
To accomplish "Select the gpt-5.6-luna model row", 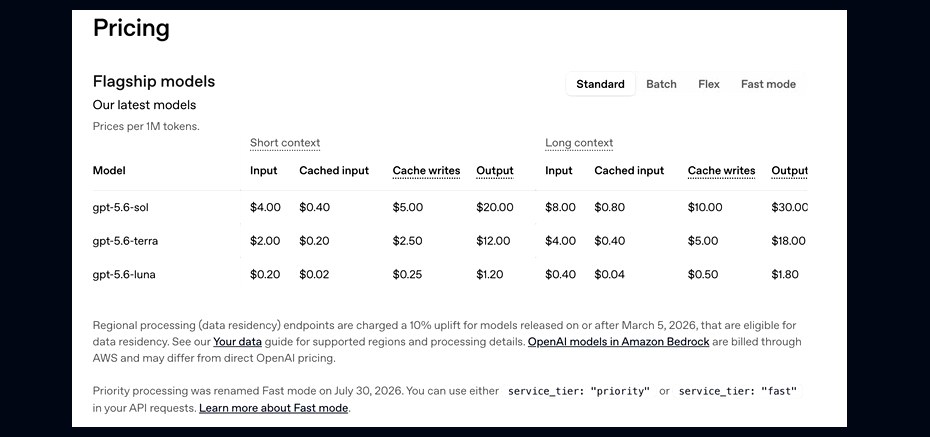I will coord(450,275).
